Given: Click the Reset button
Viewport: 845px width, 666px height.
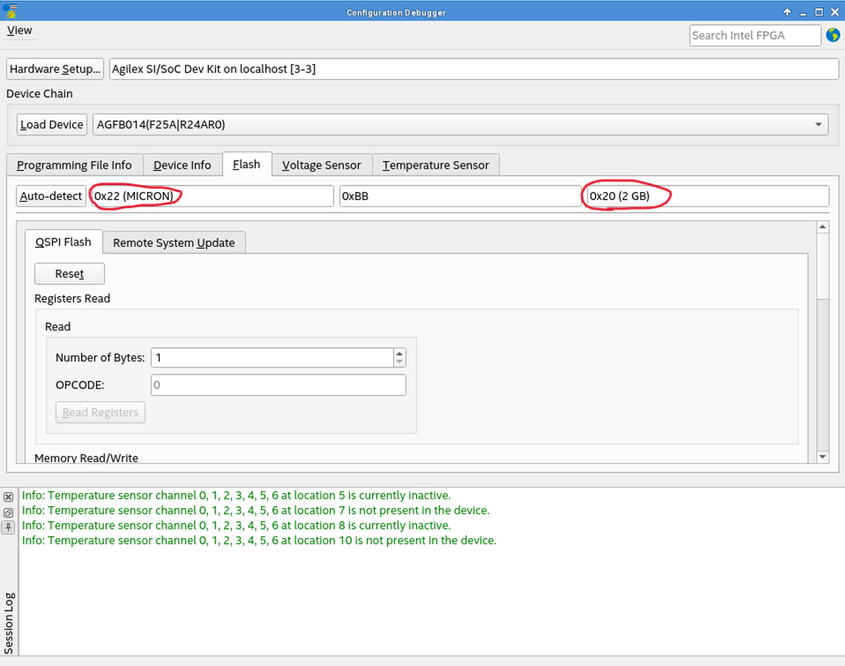Looking at the screenshot, I should pos(70,274).
